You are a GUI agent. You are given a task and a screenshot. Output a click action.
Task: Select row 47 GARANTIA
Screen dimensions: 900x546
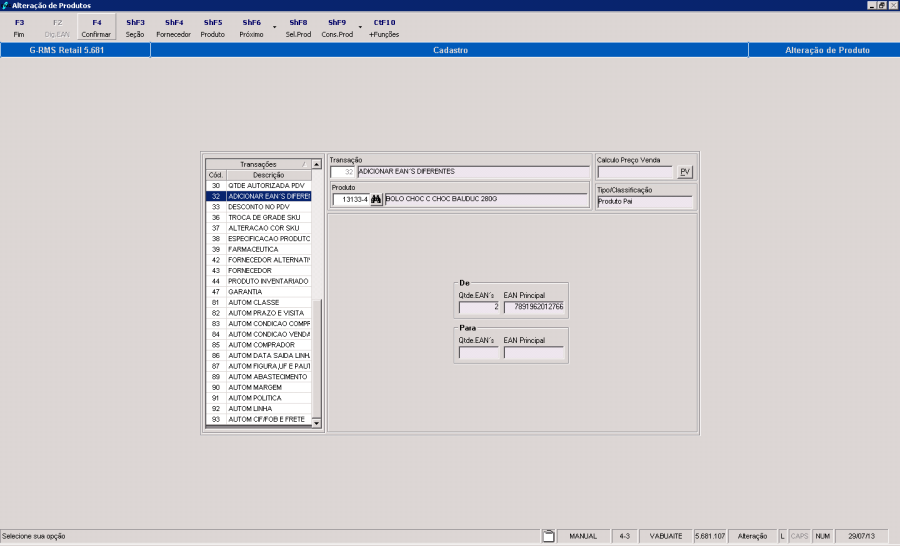[258, 292]
